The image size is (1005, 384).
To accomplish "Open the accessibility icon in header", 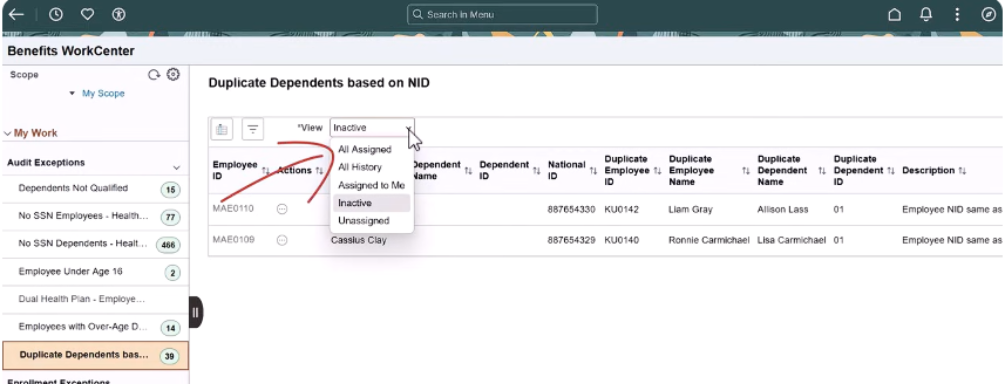I will [x=119, y=14].
